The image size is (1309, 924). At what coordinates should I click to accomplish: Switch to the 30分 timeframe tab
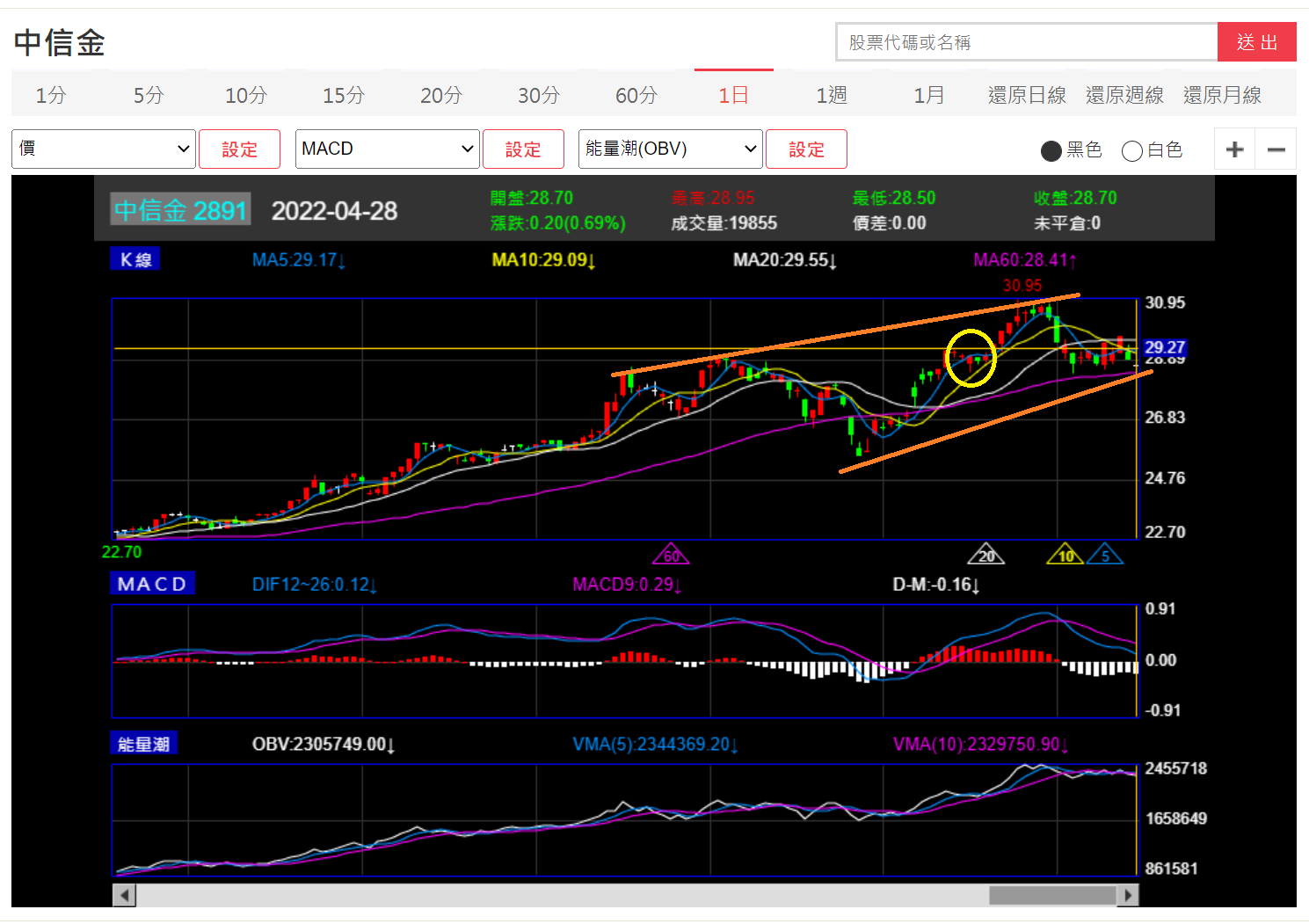(x=539, y=95)
